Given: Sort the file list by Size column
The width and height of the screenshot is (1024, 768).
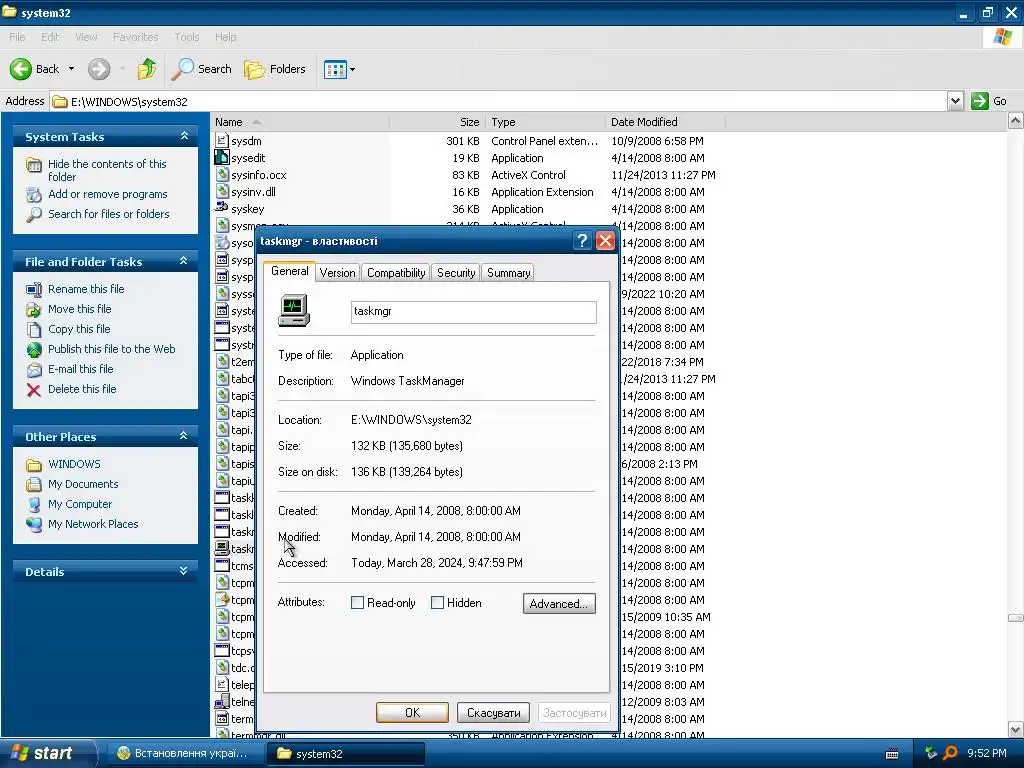Looking at the screenshot, I should tap(438, 122).
